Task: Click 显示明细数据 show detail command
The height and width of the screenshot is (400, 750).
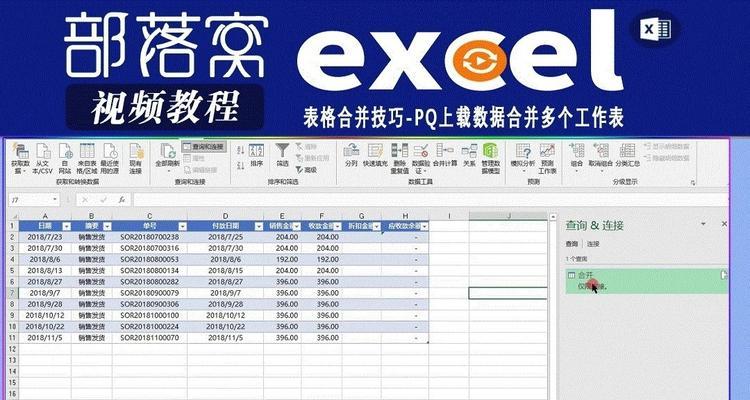Action: [667, 146]
